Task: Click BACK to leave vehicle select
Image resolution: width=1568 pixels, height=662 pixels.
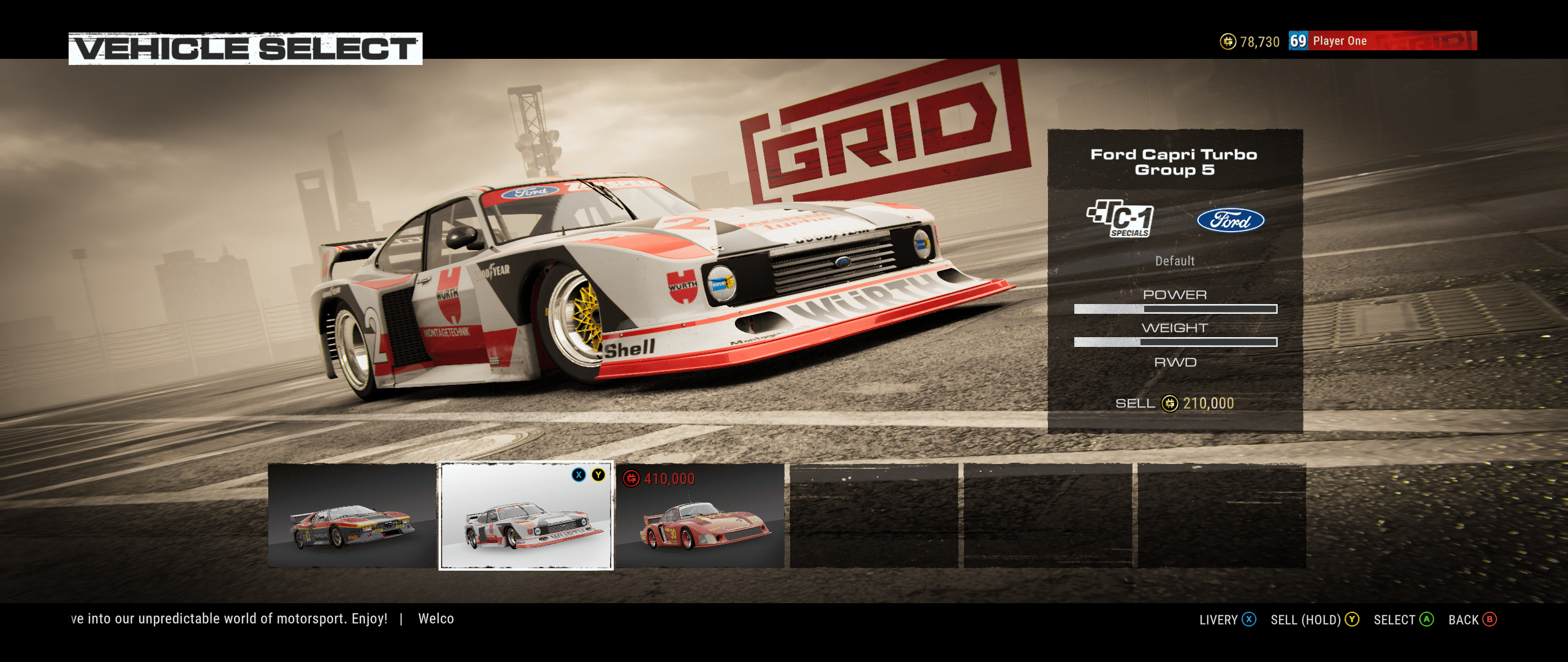Action: point(1472,620)
